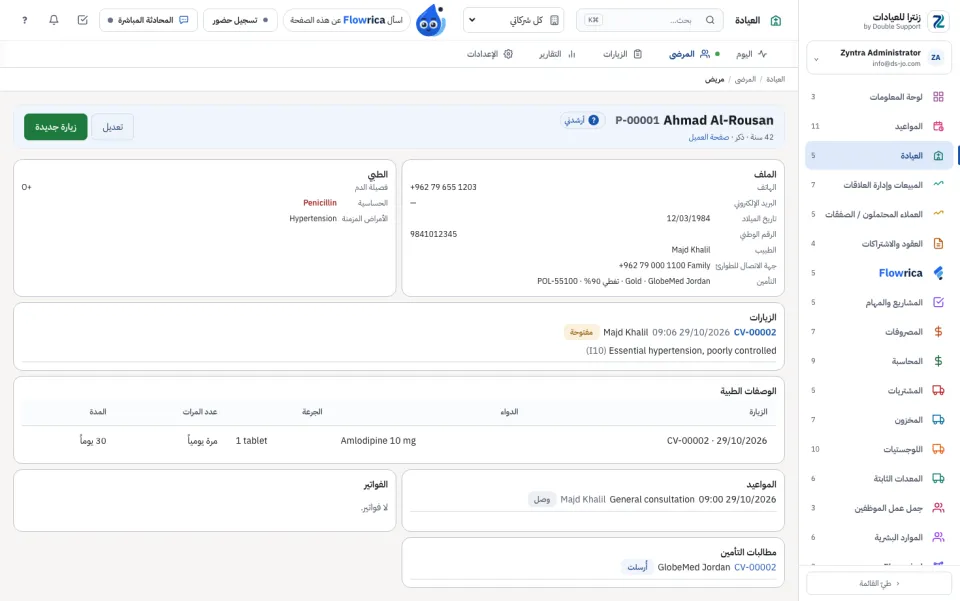The width and height of the screenshot is (960, 601).
Task: Expand Zyntra Administrator account menu
Action: 879,58
